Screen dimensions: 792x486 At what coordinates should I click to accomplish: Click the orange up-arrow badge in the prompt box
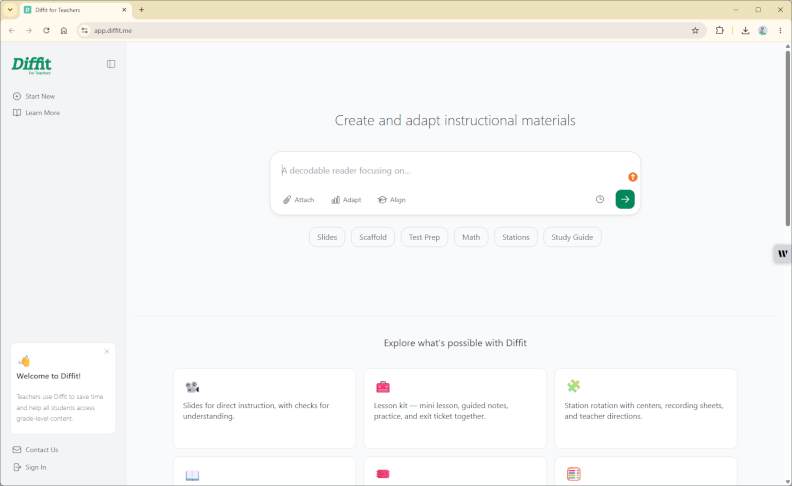(632, 177)
